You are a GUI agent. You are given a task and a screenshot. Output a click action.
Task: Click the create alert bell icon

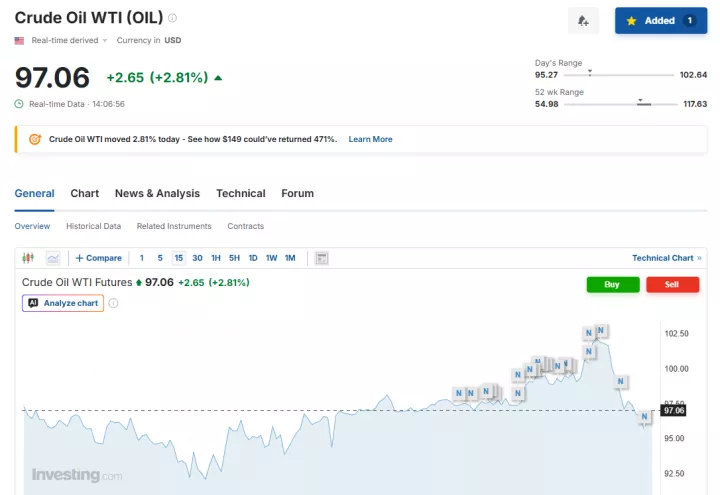click(x=584, y=21)
